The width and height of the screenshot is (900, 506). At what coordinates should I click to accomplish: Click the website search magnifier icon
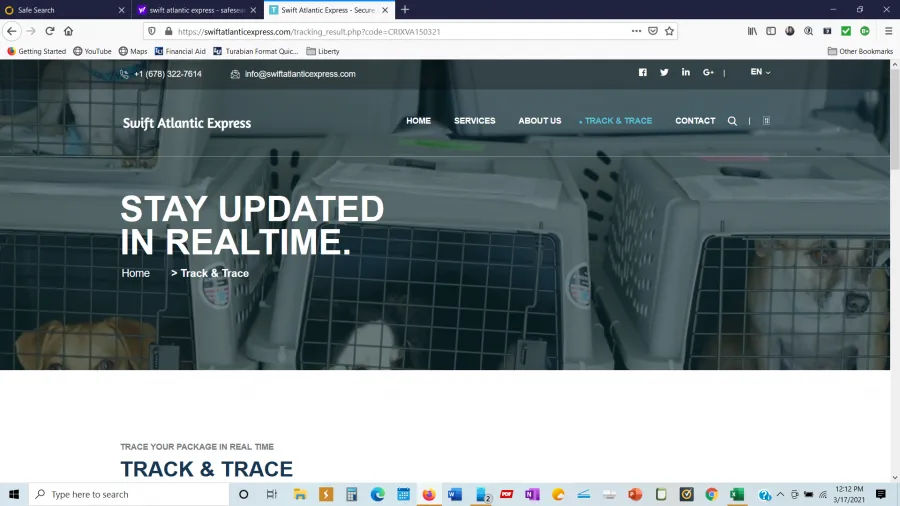[732, 121]
